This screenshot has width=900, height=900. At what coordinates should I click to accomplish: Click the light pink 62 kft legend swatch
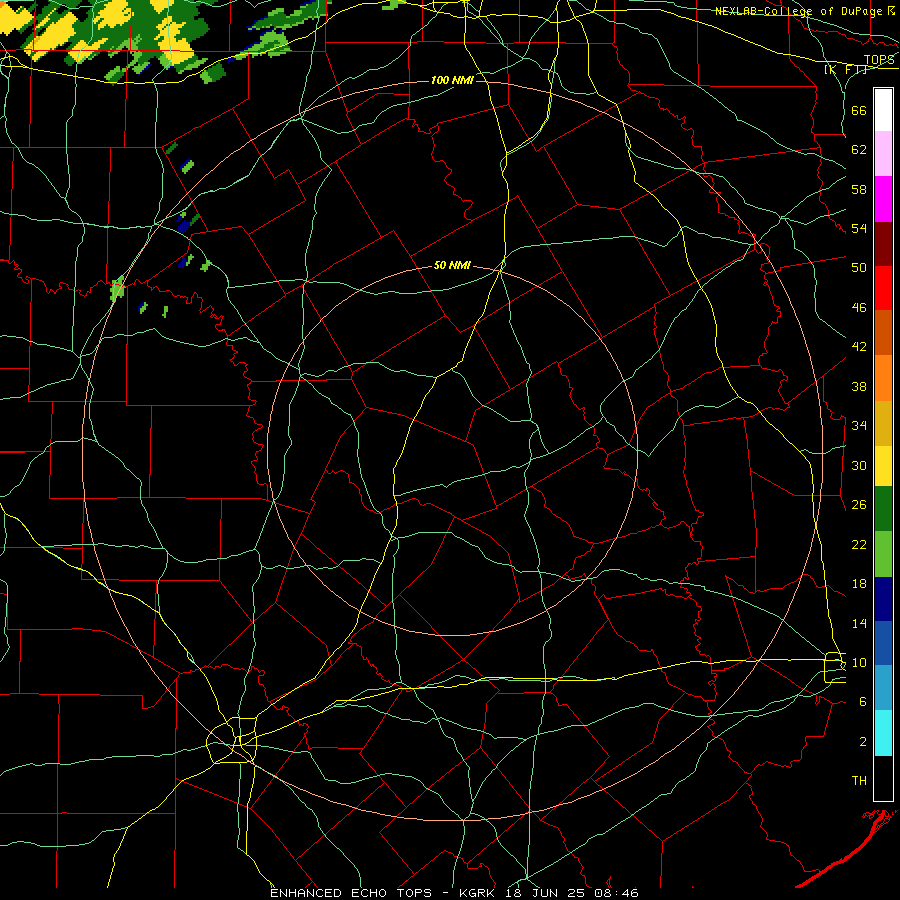click(883, 154)
